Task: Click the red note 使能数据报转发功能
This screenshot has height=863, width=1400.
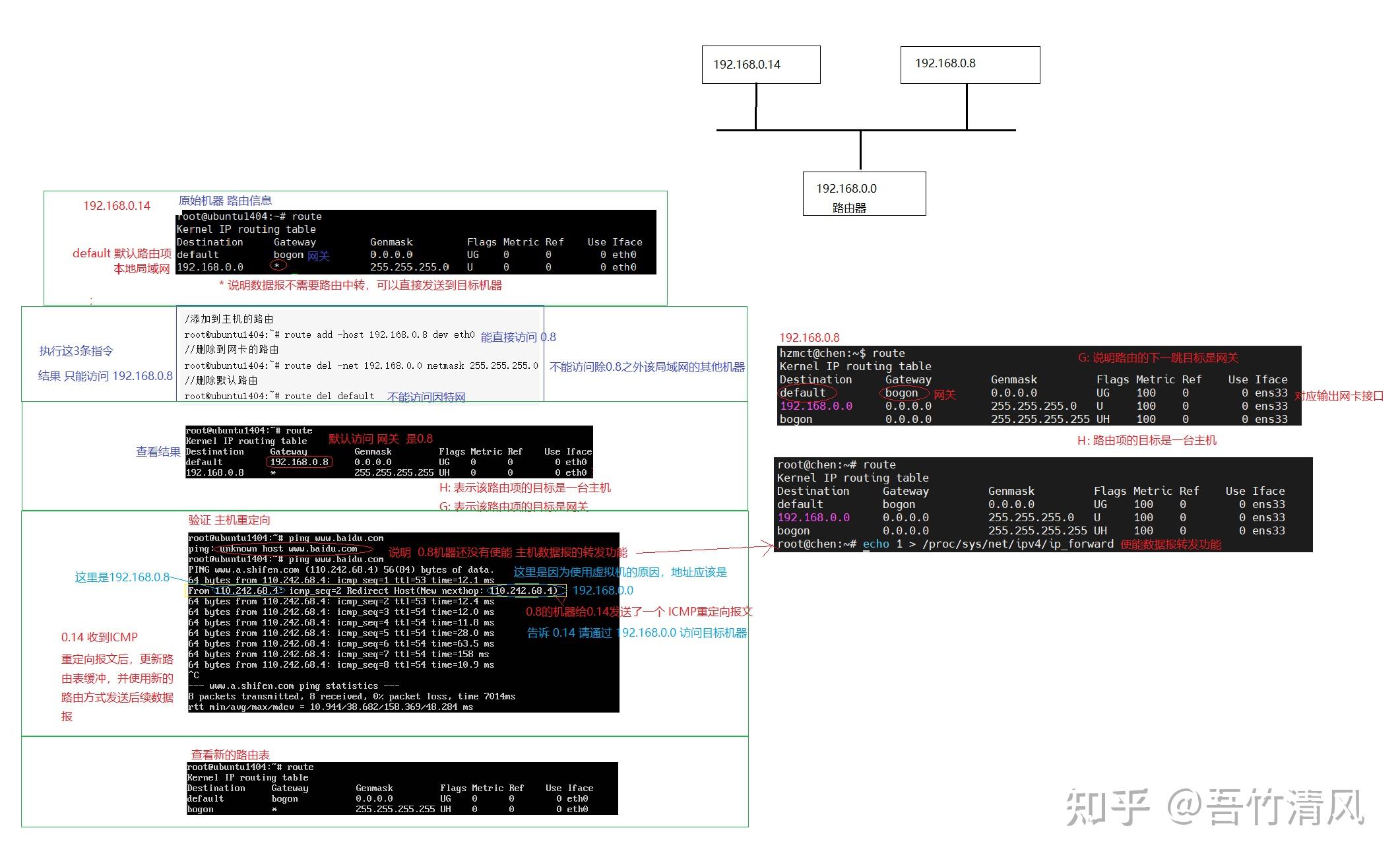Action: point(1171,544)
